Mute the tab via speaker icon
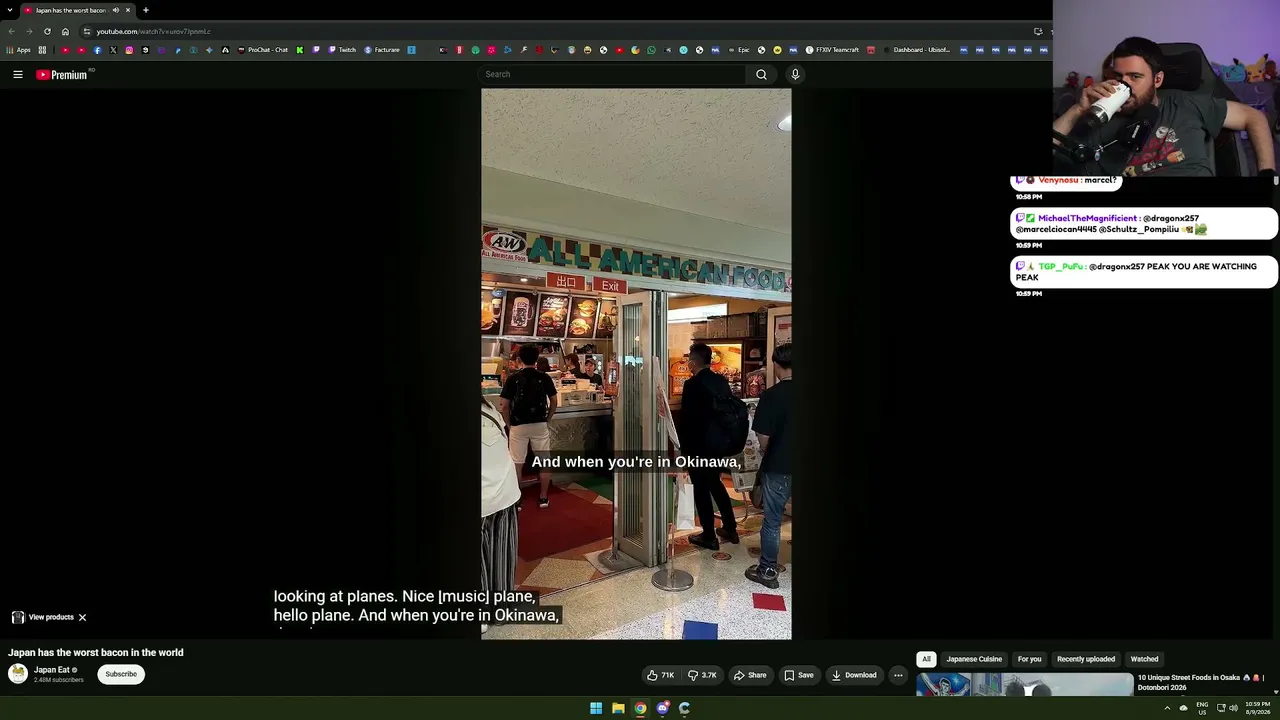 (x=115, y=10)
